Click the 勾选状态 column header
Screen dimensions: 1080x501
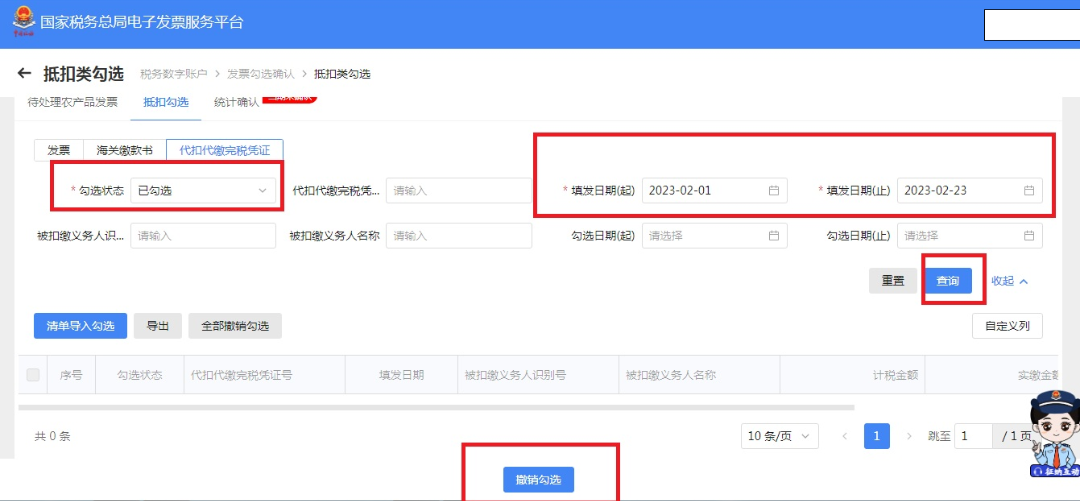(140, 375)
